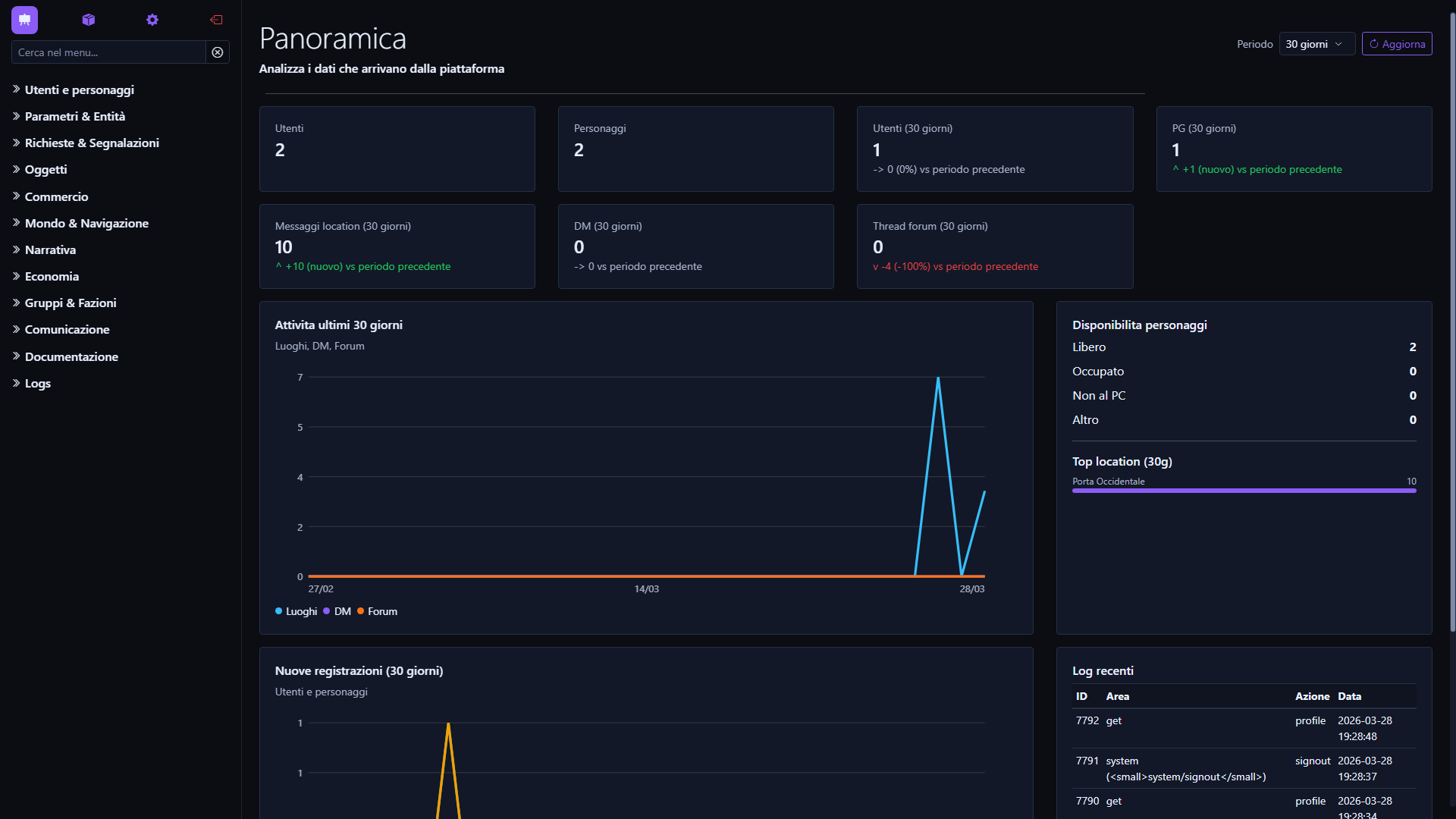Toggle the Lughi series in chart legend

pos(297,611)
